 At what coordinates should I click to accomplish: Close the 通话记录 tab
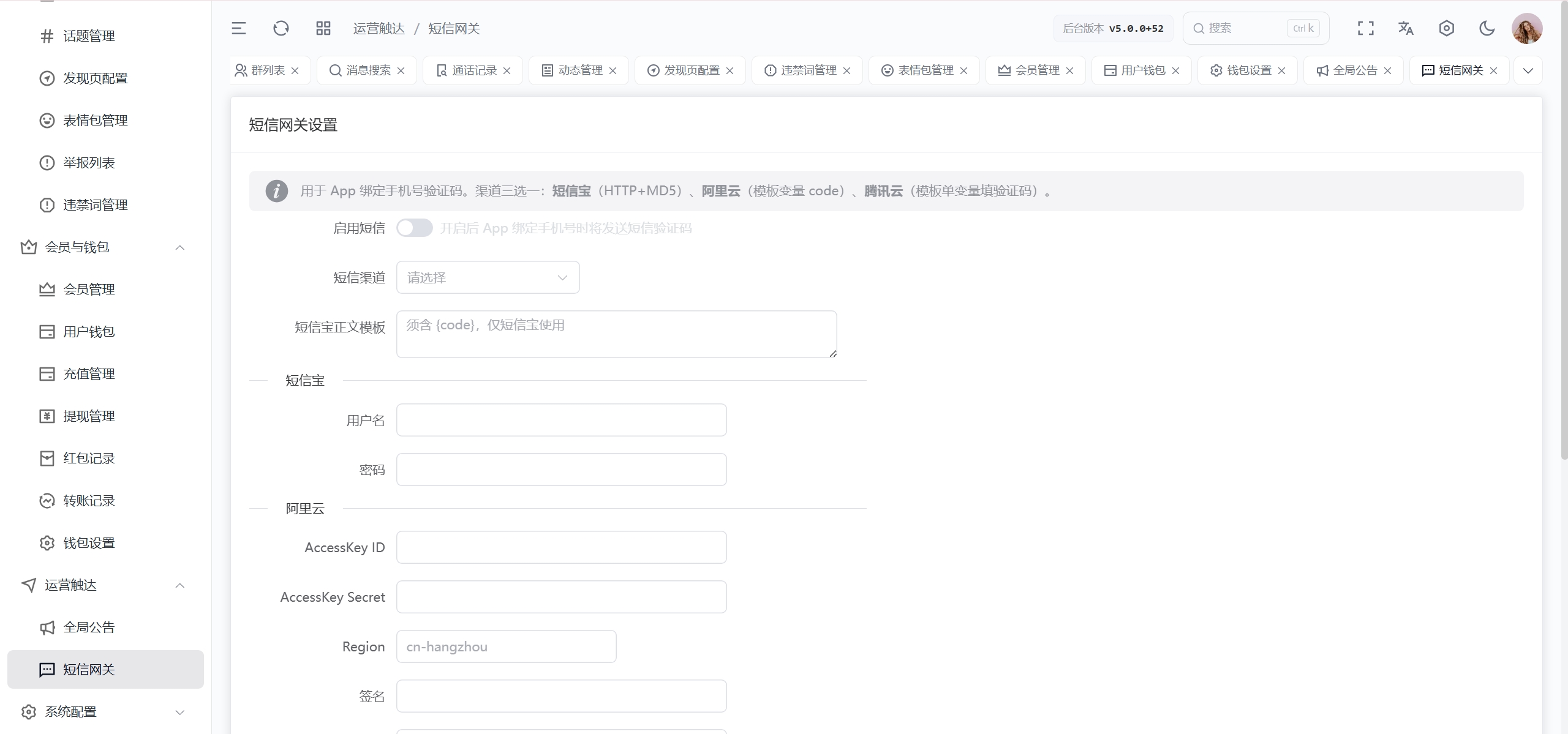[507, 71]
